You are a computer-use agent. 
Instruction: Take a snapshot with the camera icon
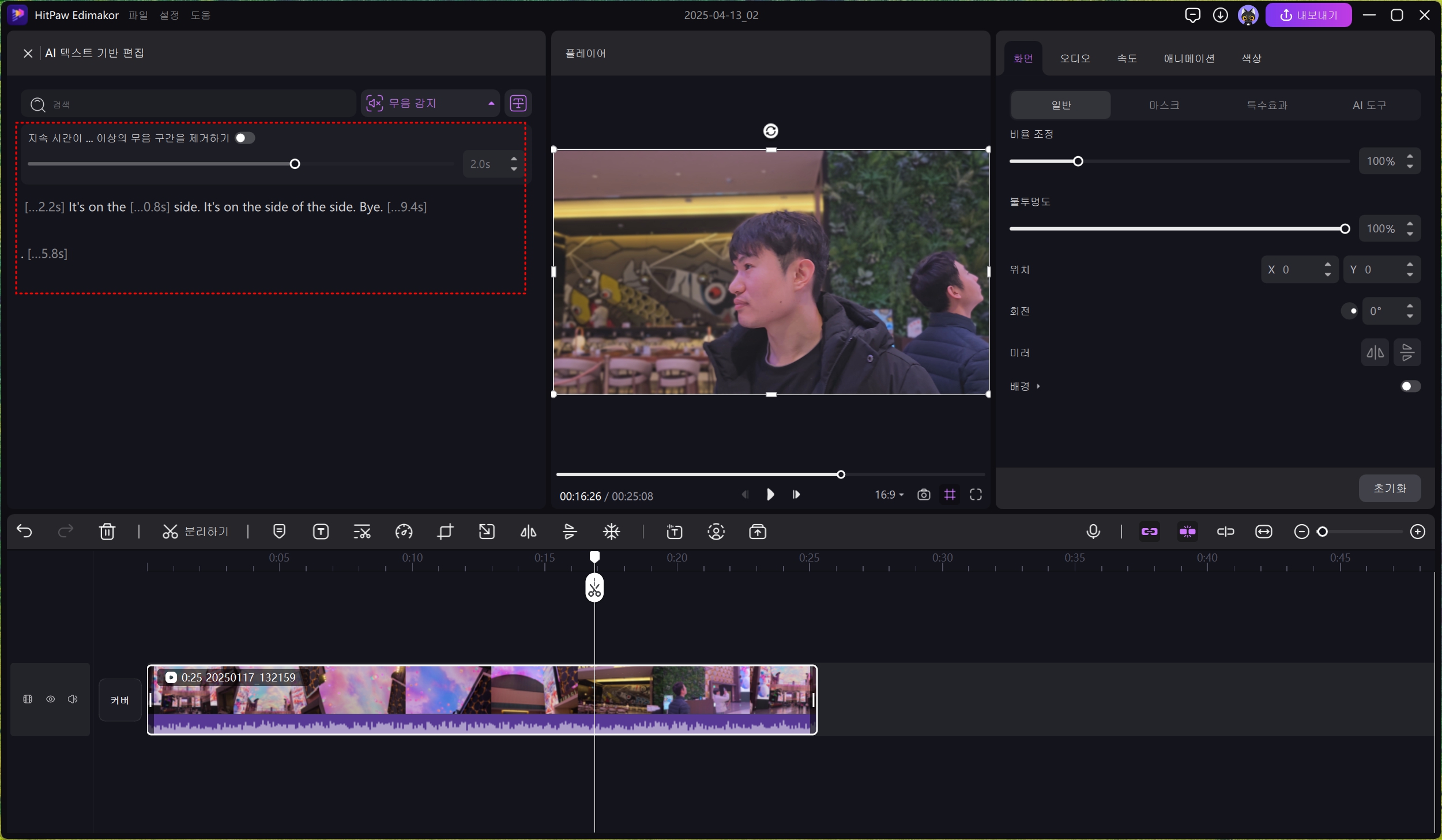click(924, 495)
